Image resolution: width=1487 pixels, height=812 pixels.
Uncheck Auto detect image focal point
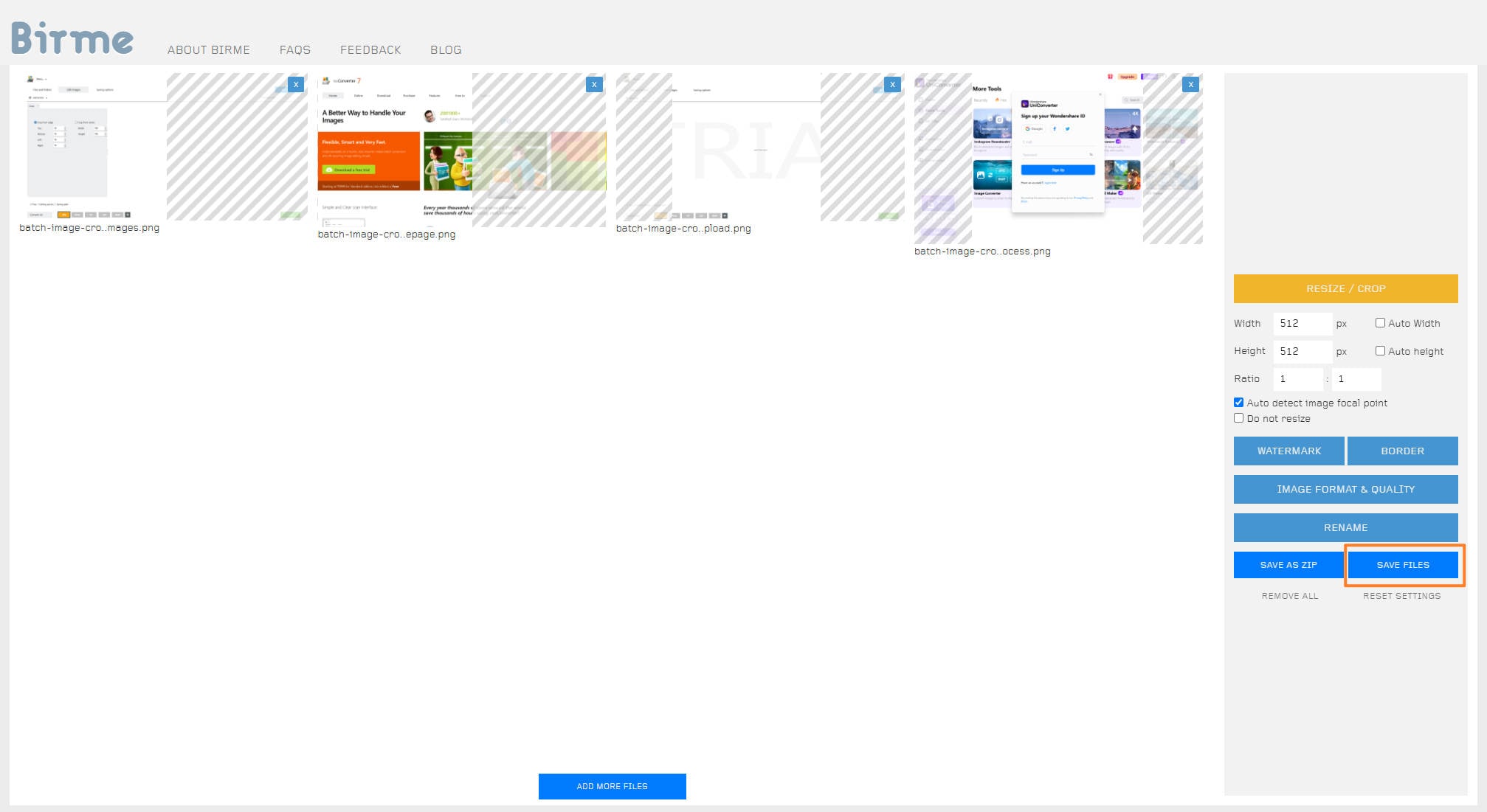click(x=1239, y=403)
